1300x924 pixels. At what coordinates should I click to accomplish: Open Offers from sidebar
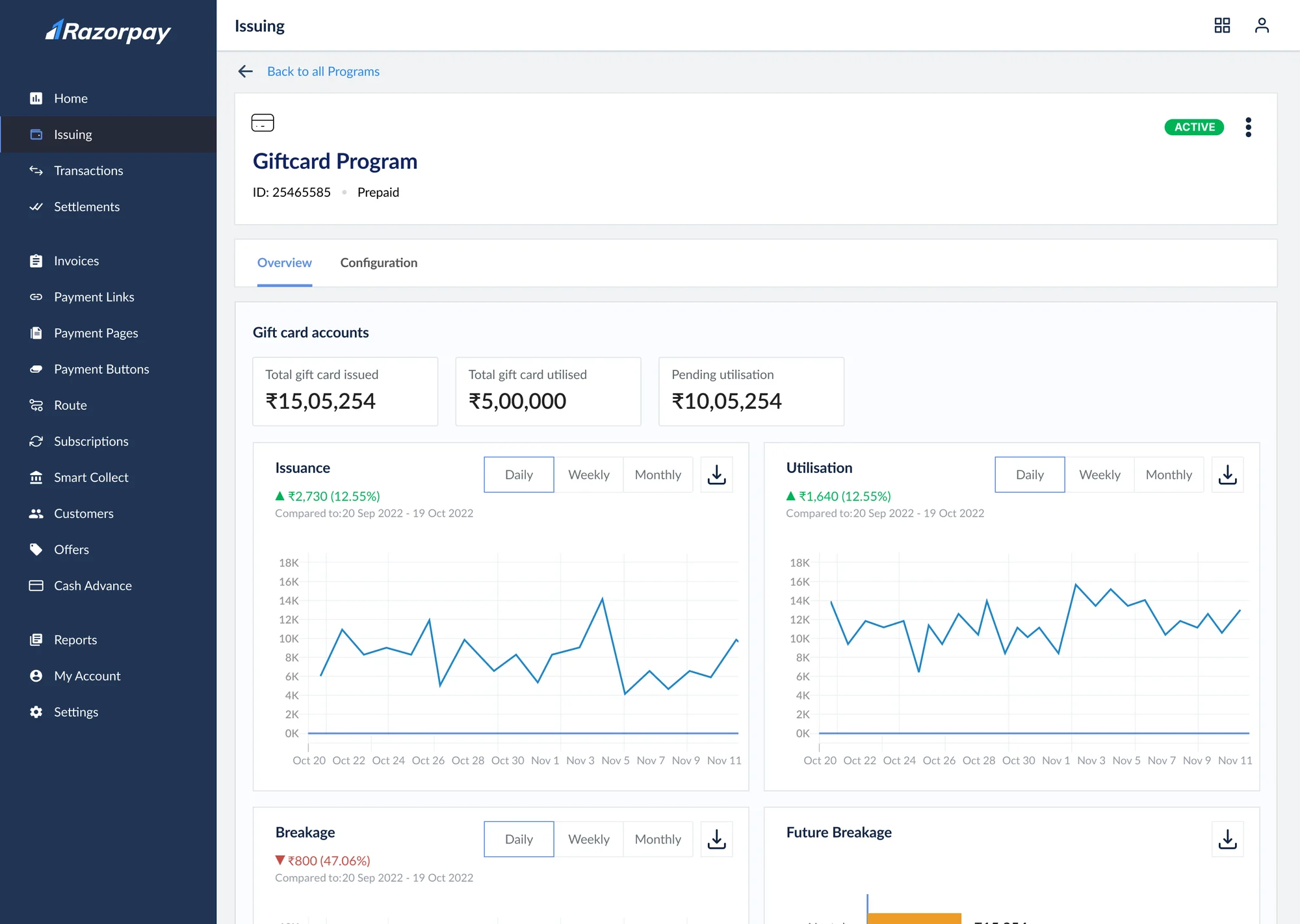pos(108,549)
